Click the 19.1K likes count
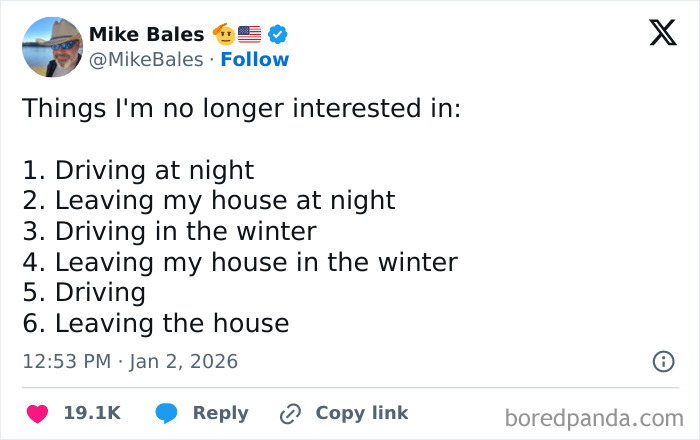Screen dimensions: 700x440 pyautogui.click(x=92, y=413)
